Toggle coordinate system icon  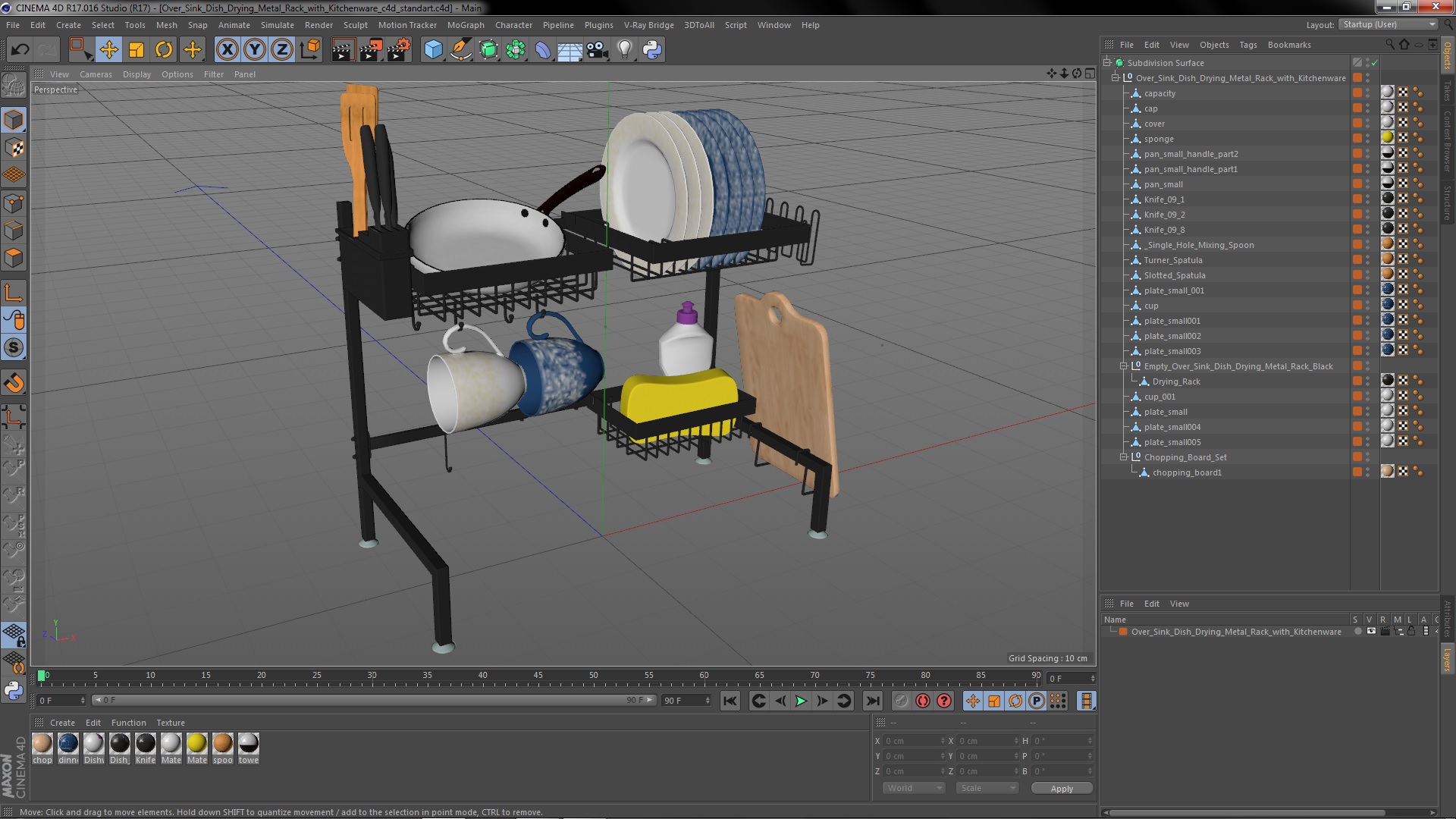pyautogui.click(x=310, y=50)
